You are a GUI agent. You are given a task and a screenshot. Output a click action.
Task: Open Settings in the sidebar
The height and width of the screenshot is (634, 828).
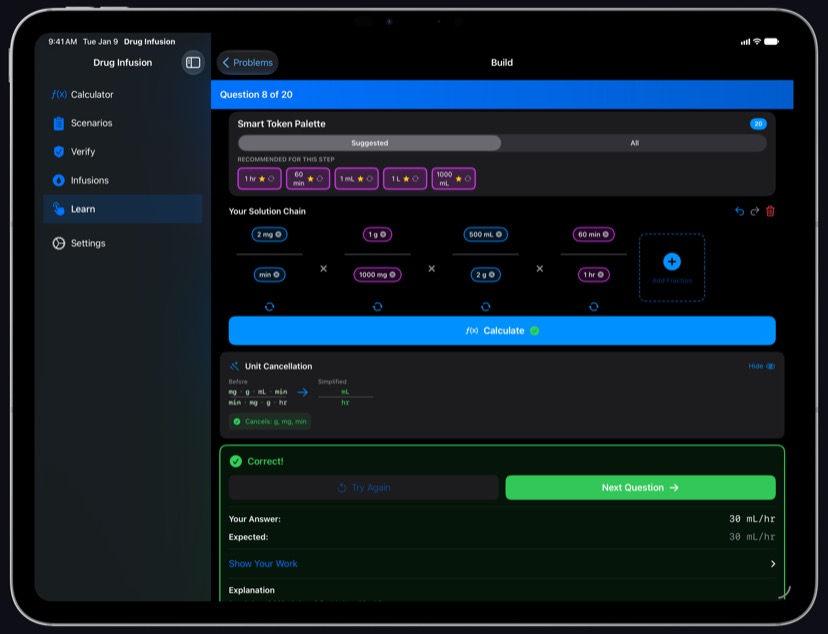123,243
